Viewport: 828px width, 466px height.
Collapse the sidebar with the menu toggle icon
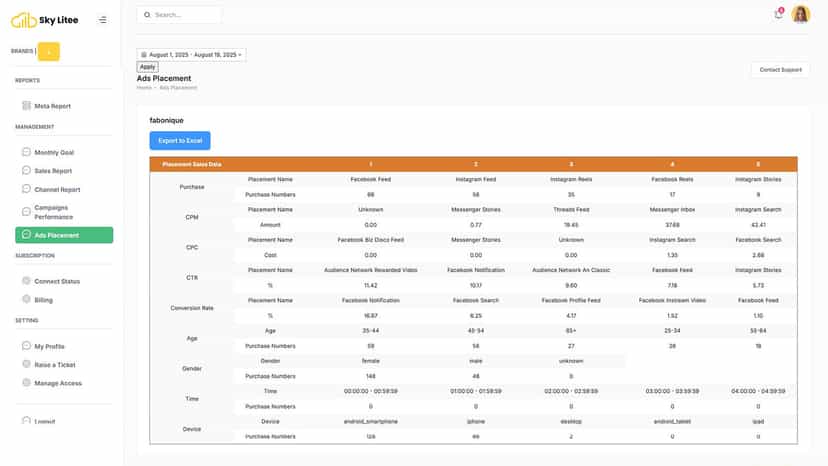pos(102,20)
